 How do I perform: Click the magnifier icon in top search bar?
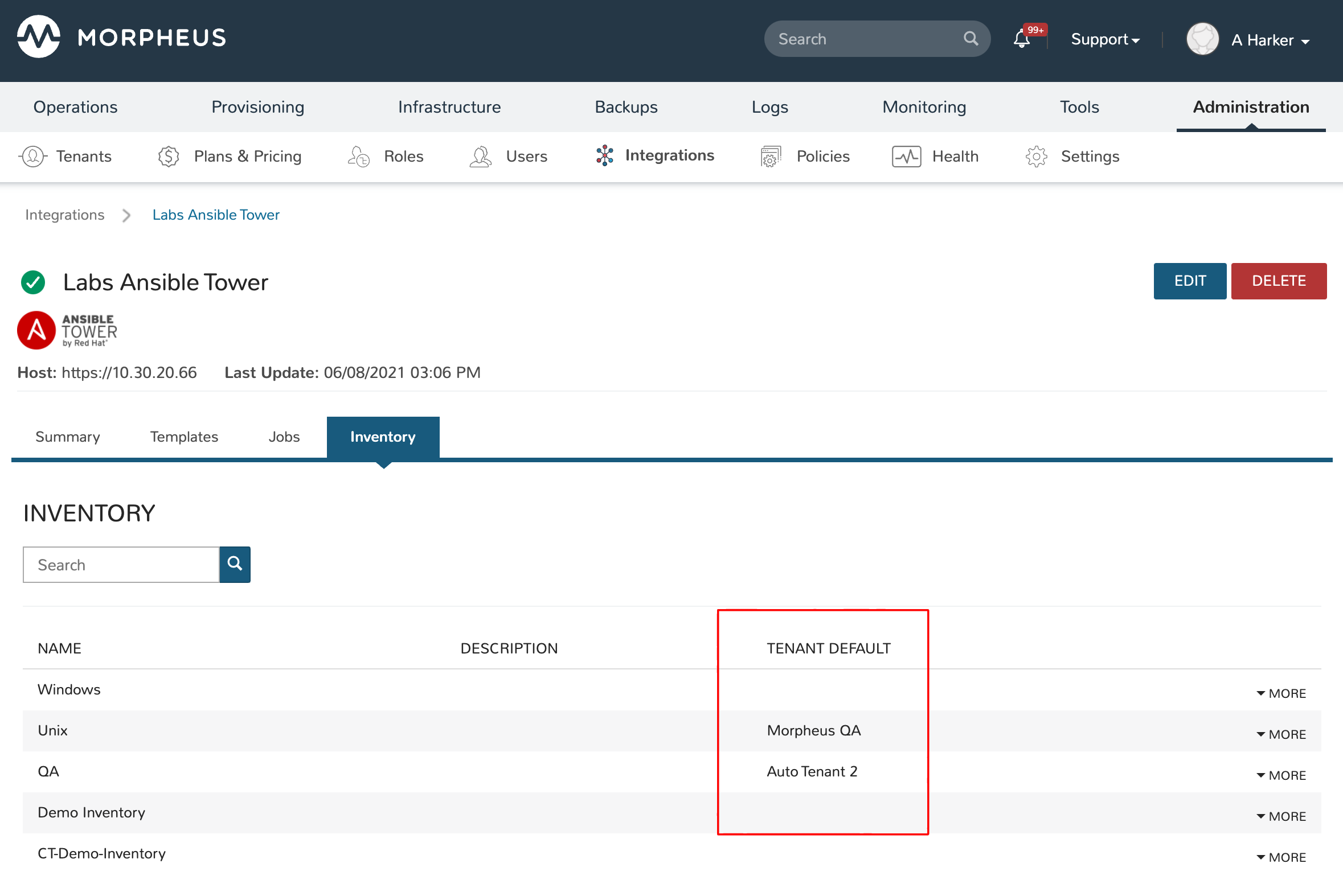[x=971, y=39]
